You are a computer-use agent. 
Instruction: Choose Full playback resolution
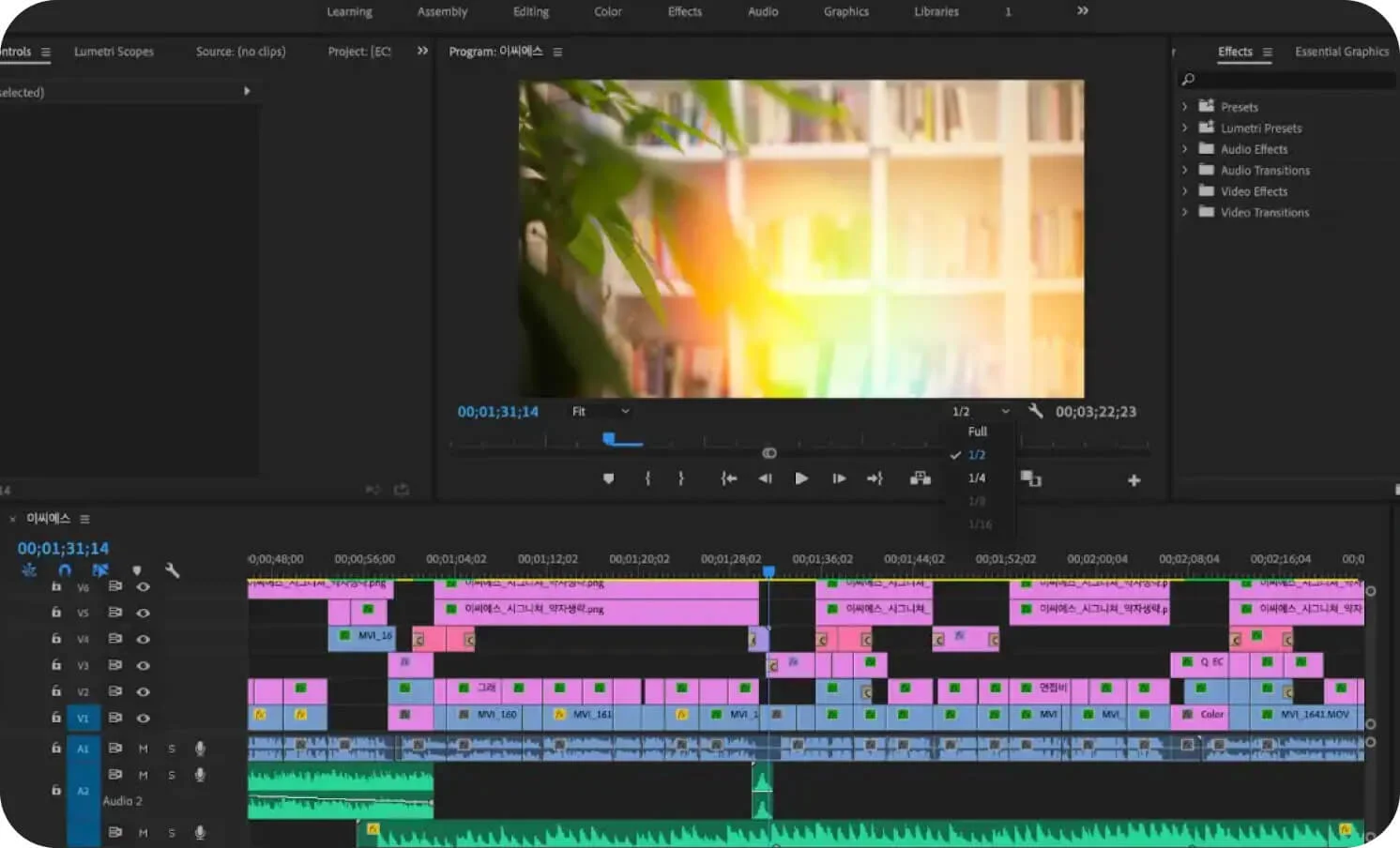click(978, 432)
